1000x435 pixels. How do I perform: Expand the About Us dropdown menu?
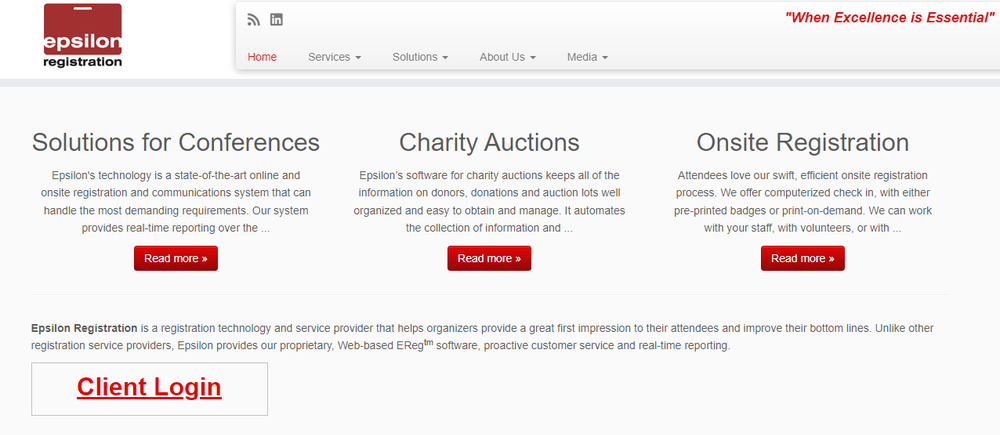[508, 57]
